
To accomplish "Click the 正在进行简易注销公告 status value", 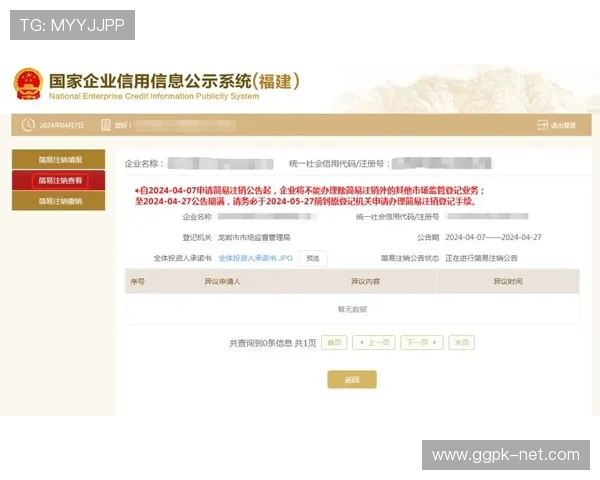I will click(481, 258).
